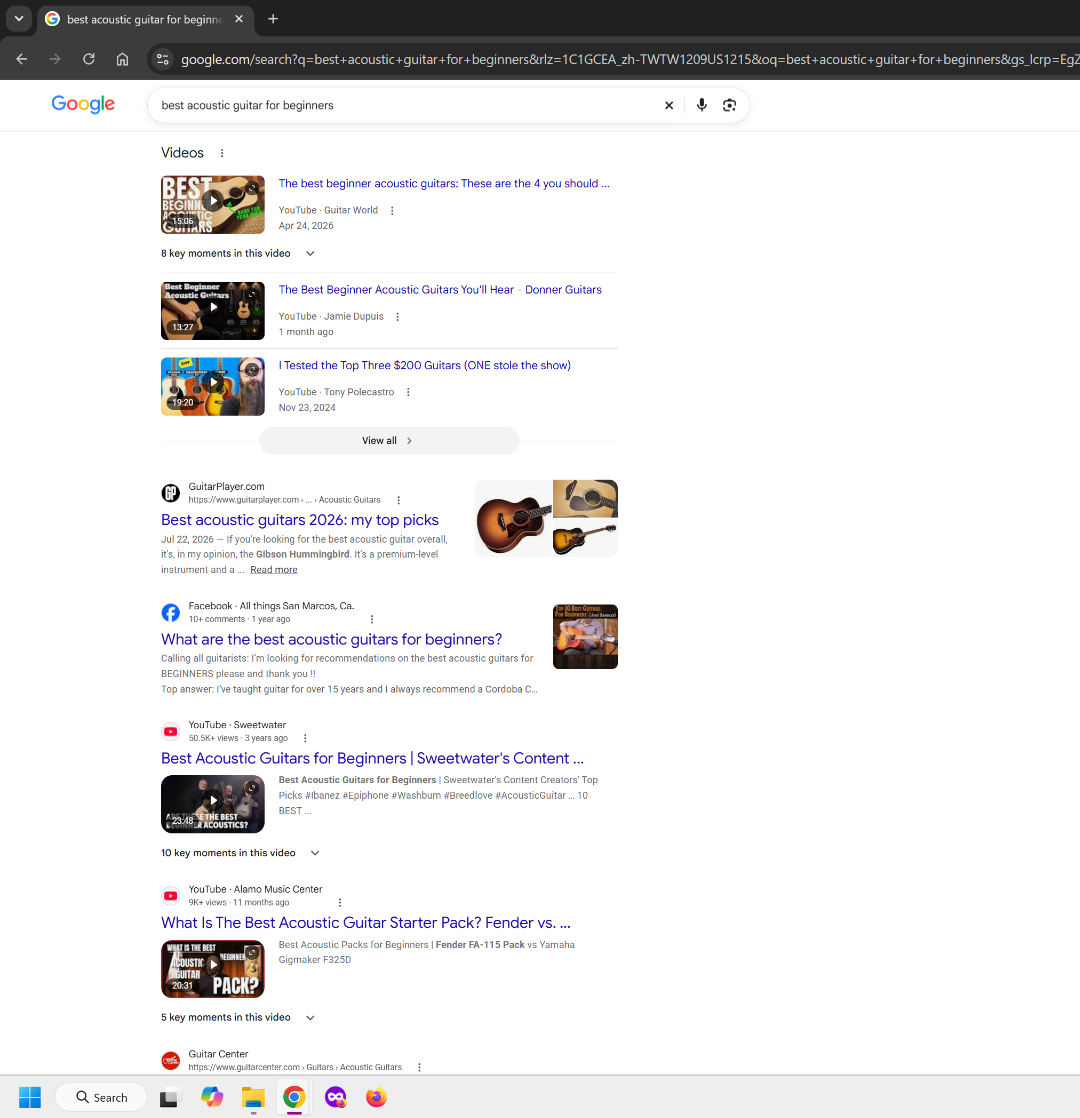Click the taskbar Search box

click(101, 1097)
